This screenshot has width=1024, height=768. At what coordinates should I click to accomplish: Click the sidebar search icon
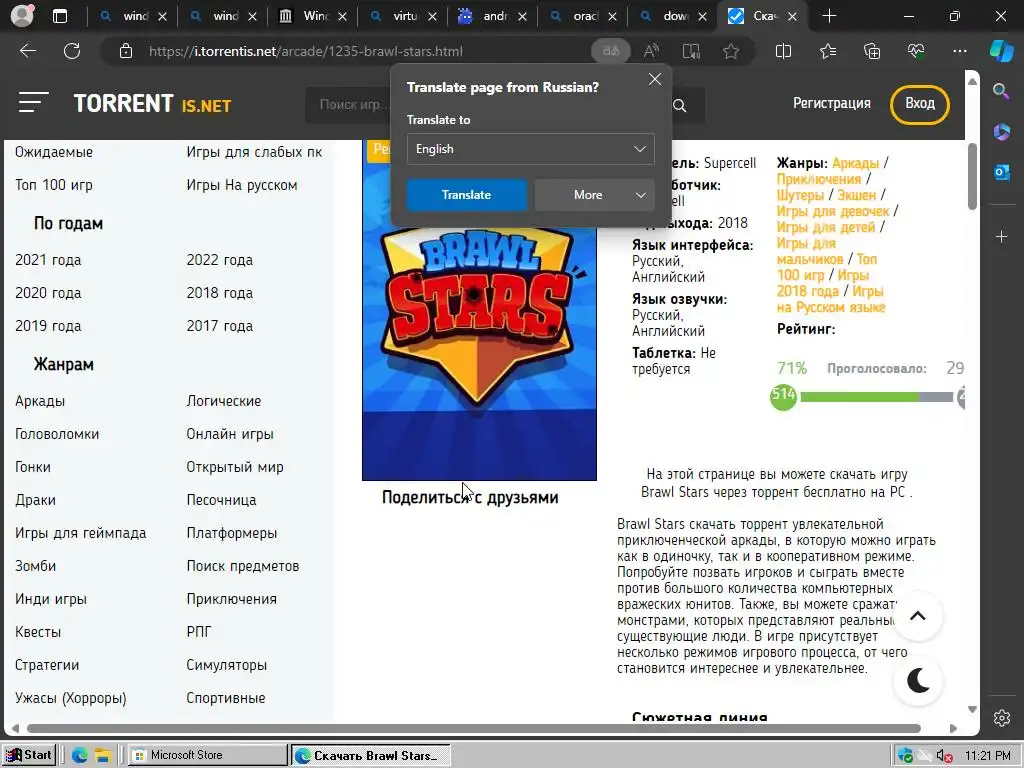click(1001, 91)
